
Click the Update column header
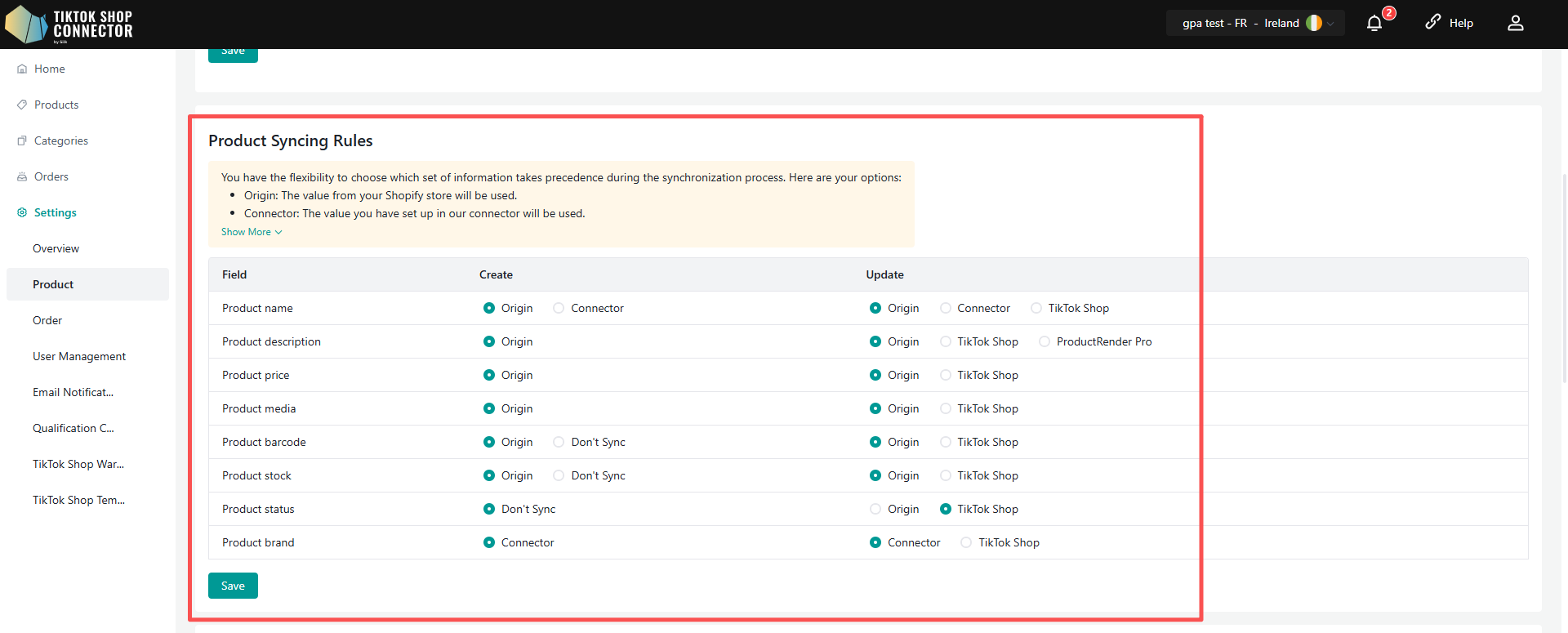click(x=884, y=274)
